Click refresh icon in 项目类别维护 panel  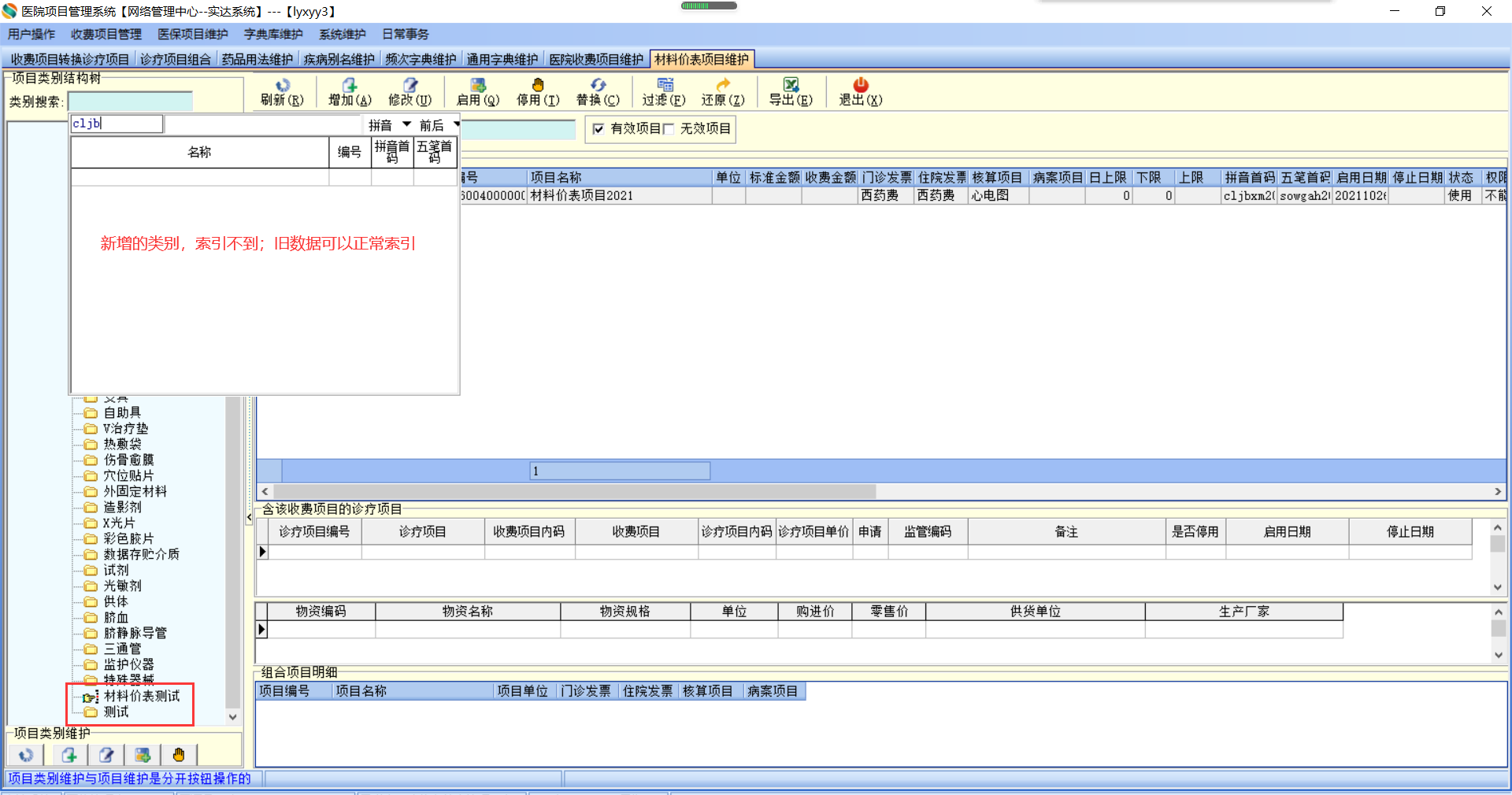point(26,755)
